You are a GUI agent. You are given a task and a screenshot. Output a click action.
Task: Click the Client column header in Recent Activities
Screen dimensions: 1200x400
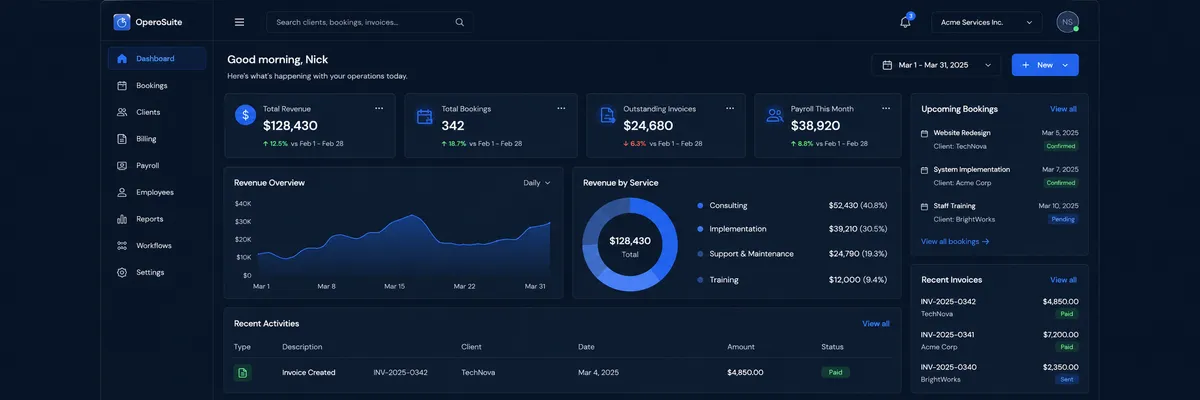(472, 347)
